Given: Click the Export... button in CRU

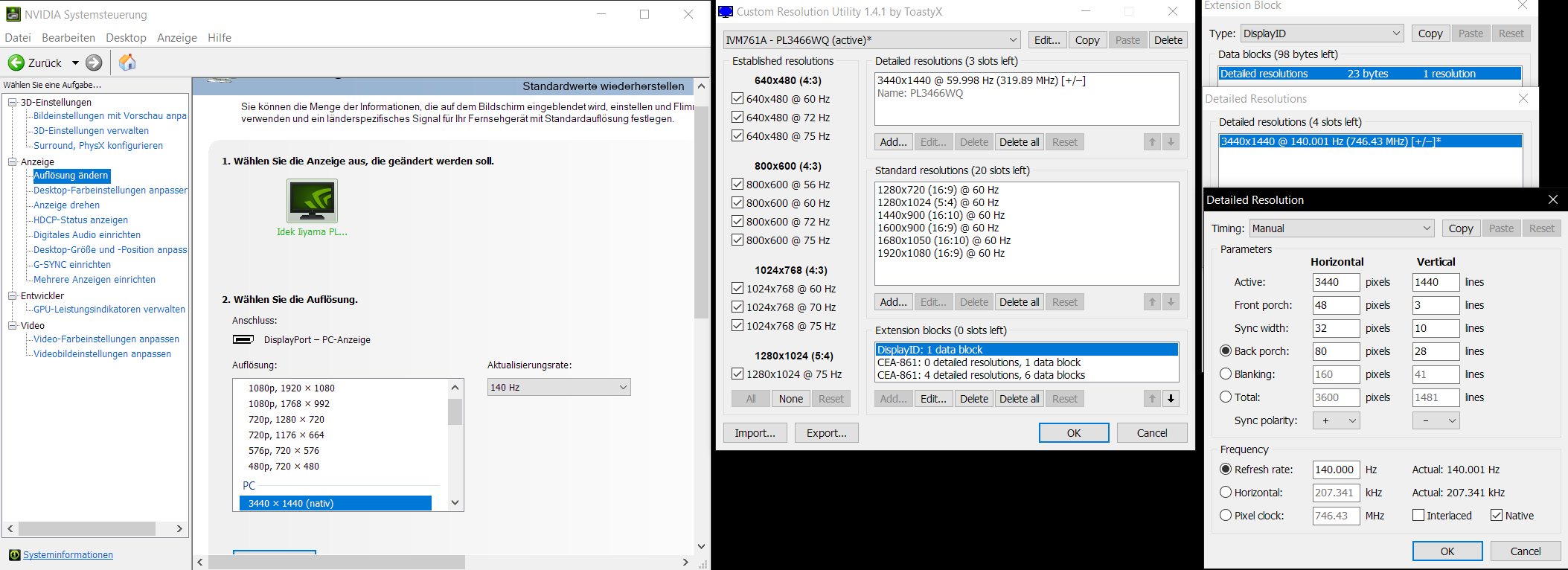Looking at the screenshot, I should click(x=827, y=433).
